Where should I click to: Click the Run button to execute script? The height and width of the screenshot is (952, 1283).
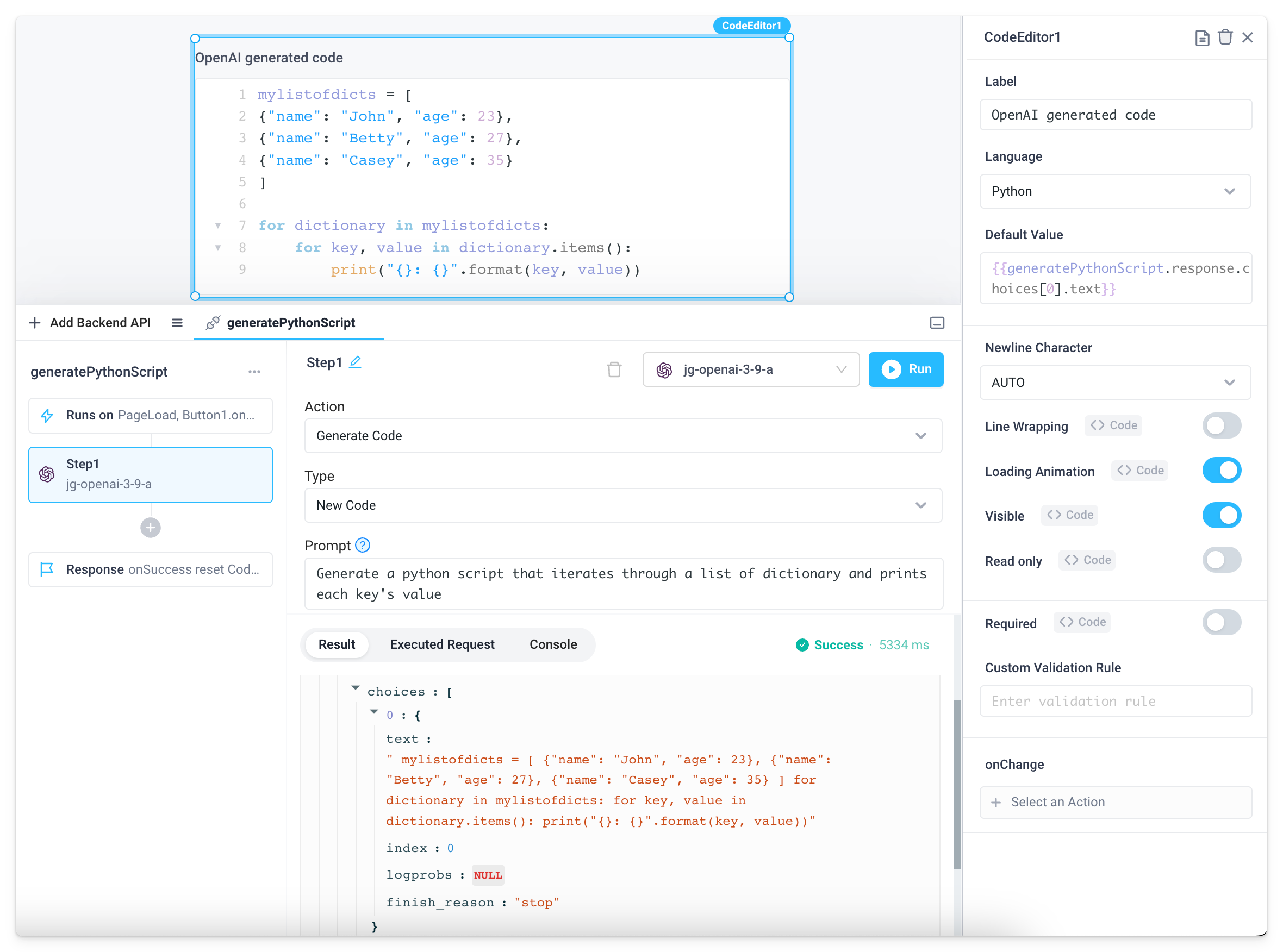point(905,369)
